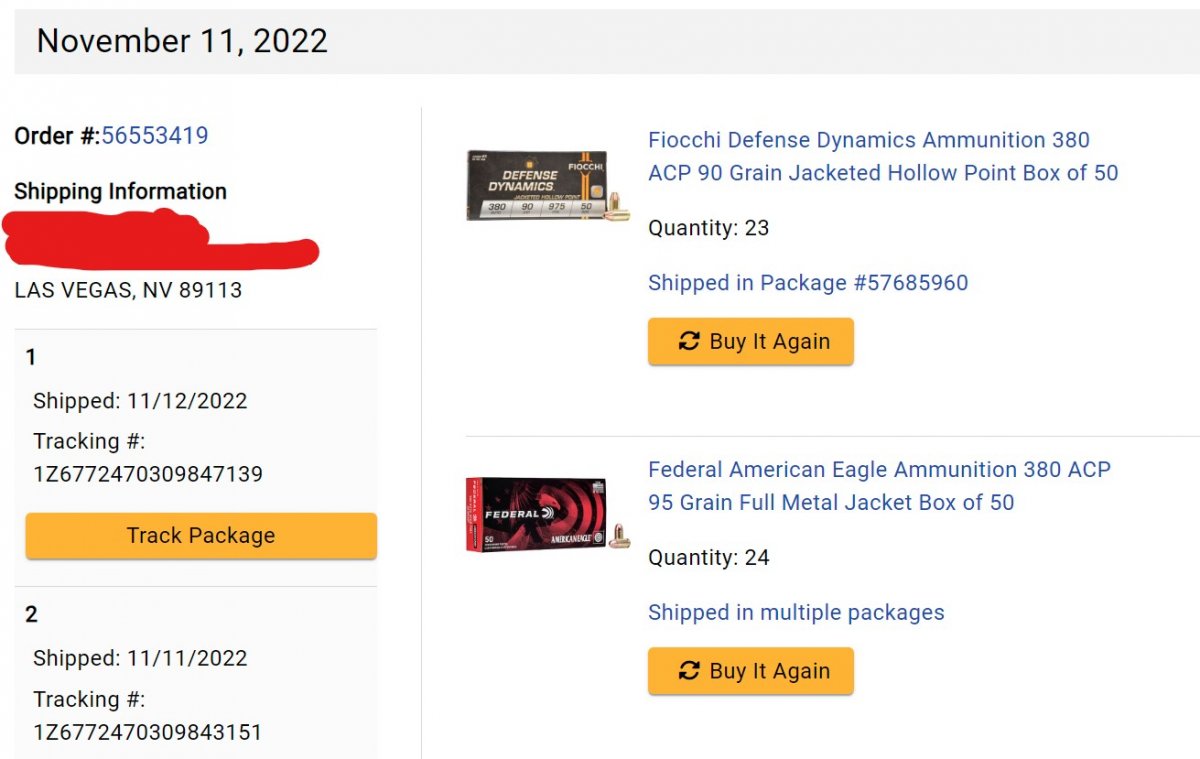Screen dimensions: 1200x759
Task: Click Quantity: 24 text for Federal ammo
Action: point(709,557)
